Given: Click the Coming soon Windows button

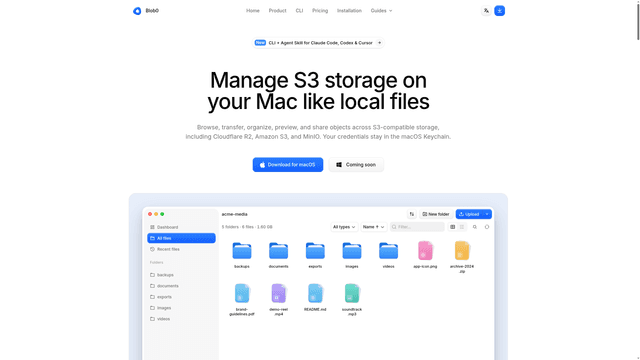Looking at the screenshot, I should [356, 165].
